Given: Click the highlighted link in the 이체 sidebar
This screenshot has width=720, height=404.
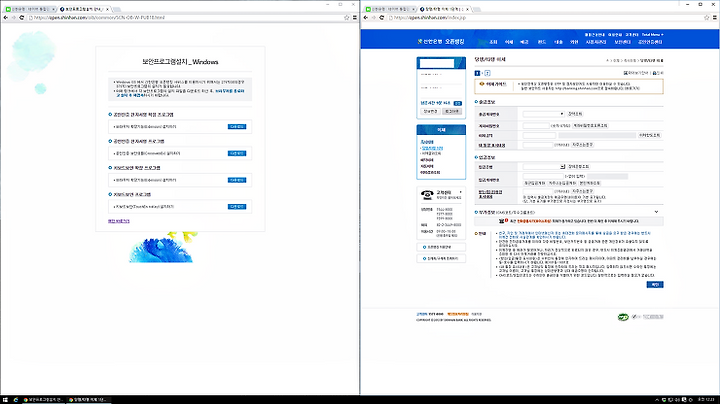Looking at the screenshot, I should [x=432, y=148].
